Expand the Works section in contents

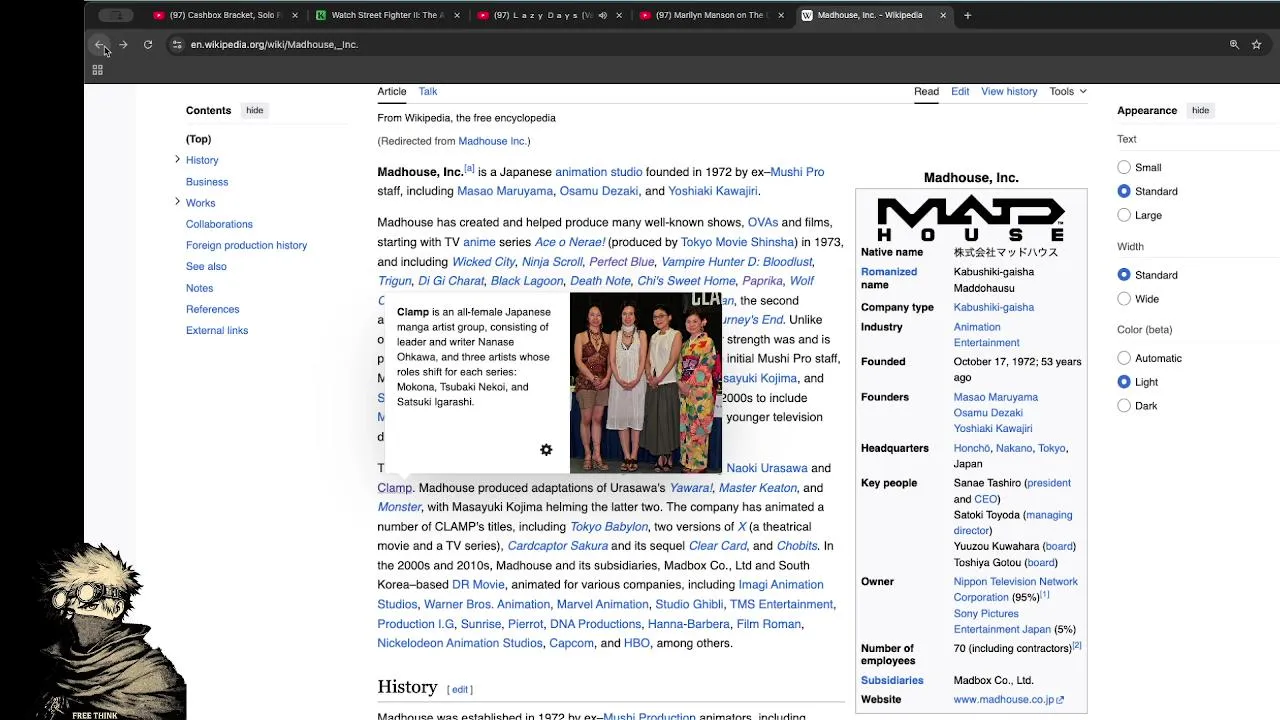click(177, 202)
